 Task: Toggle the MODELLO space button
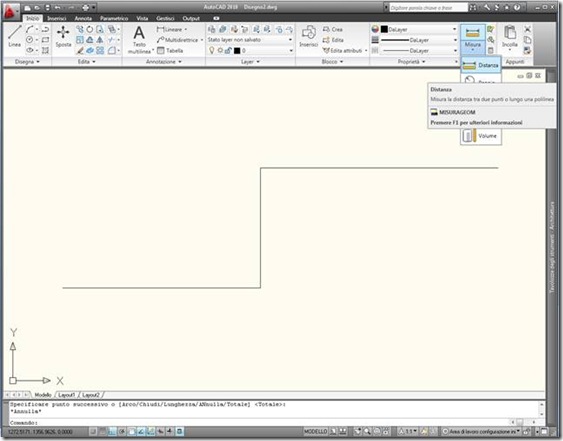pyautogui.click(x=316, y=431)
